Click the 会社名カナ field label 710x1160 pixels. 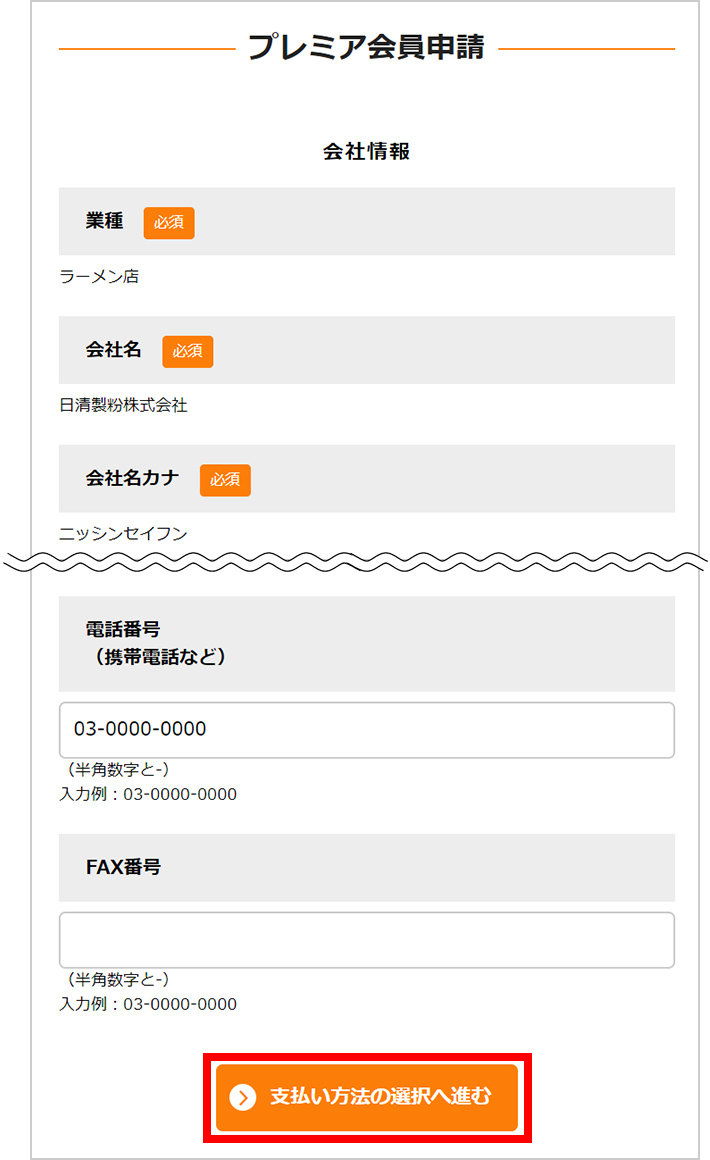click(x=132, y=479)
